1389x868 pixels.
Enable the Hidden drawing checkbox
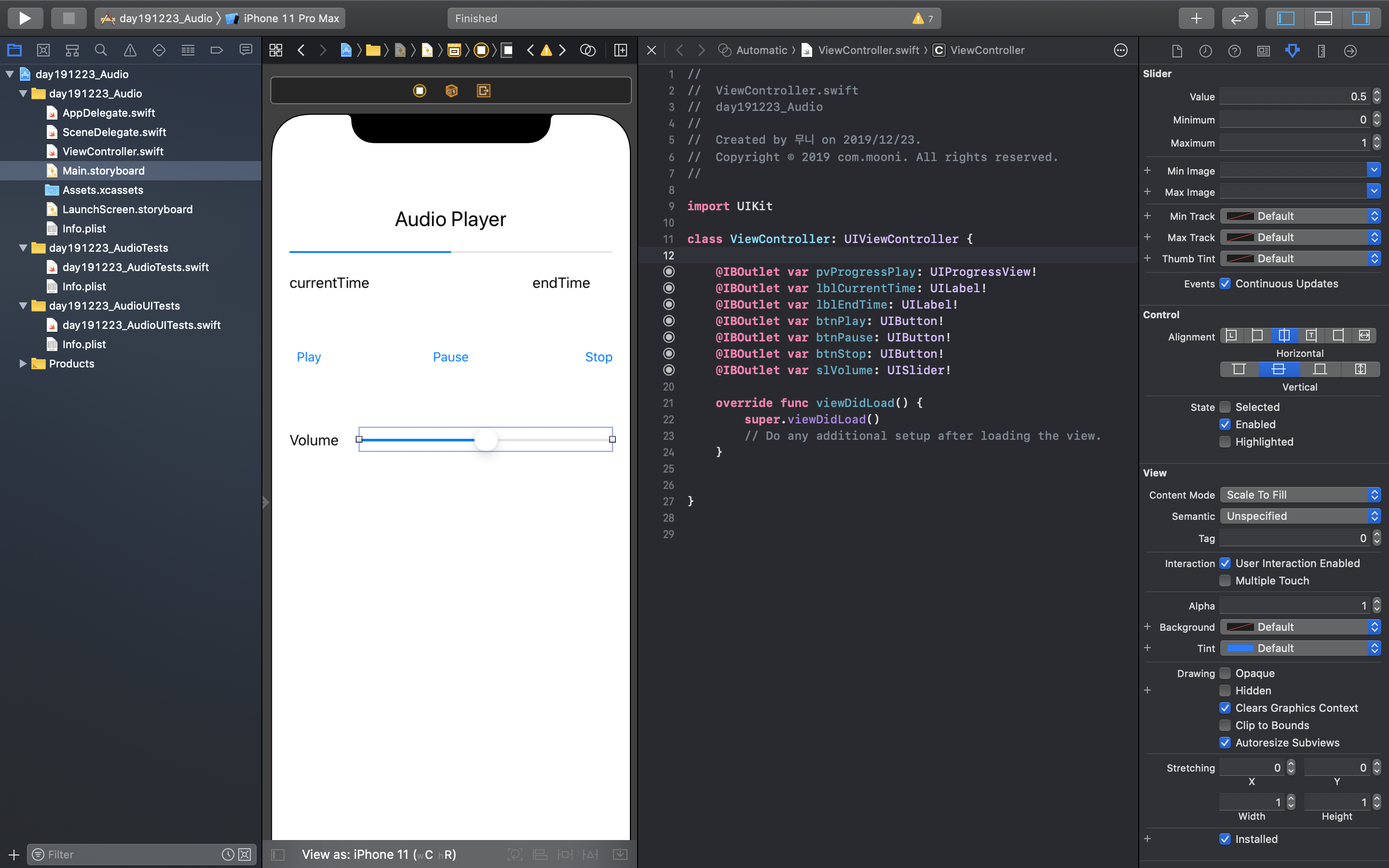[1225, 691]
